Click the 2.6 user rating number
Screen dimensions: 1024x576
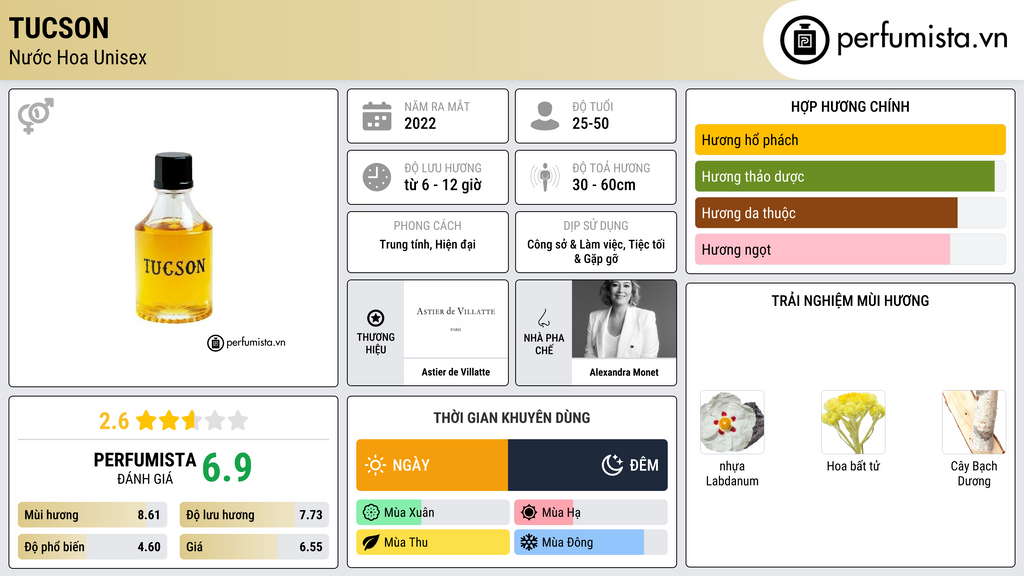tap(114, 421)
